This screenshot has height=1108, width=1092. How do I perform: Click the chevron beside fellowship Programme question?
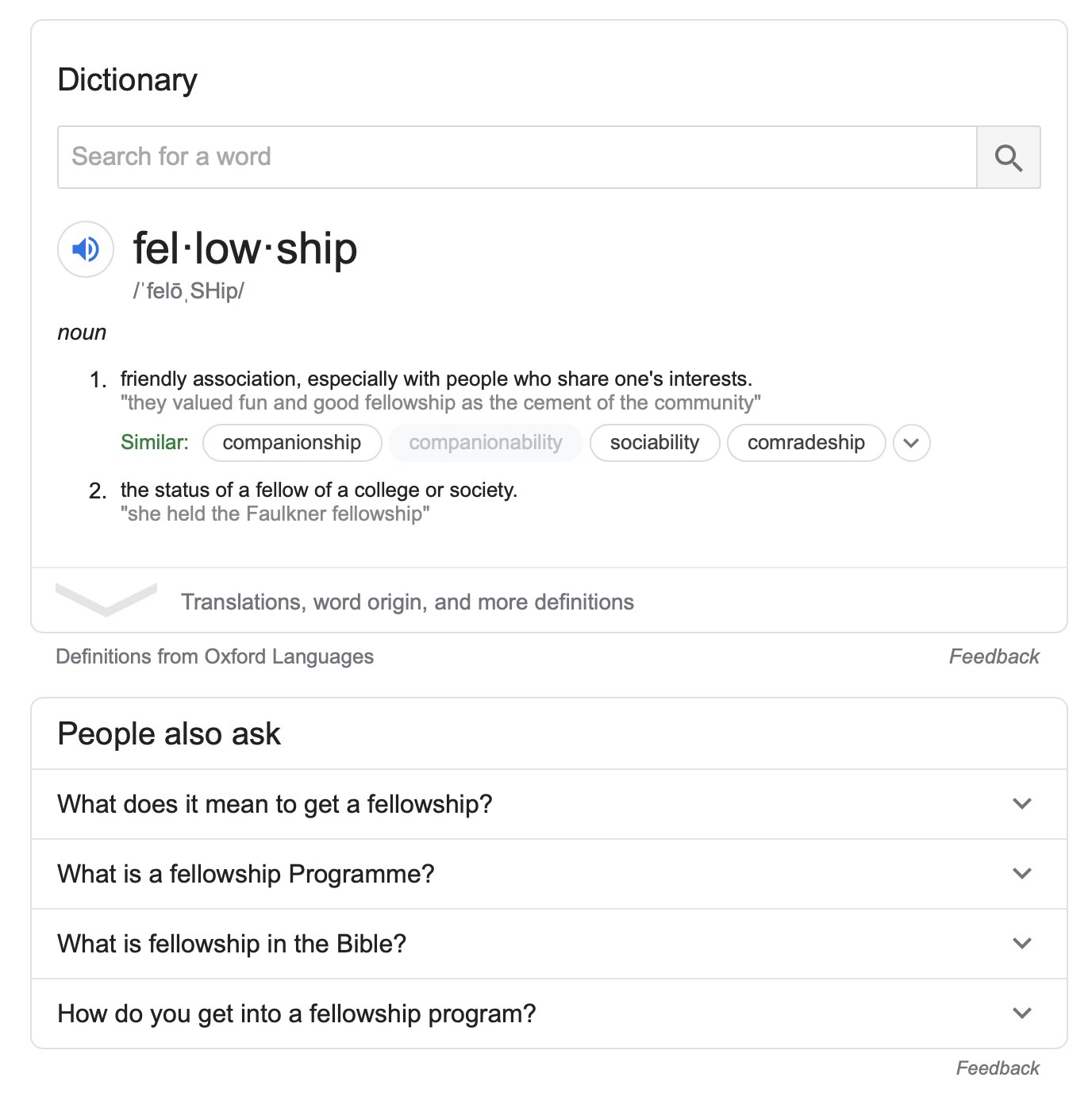1022,874
